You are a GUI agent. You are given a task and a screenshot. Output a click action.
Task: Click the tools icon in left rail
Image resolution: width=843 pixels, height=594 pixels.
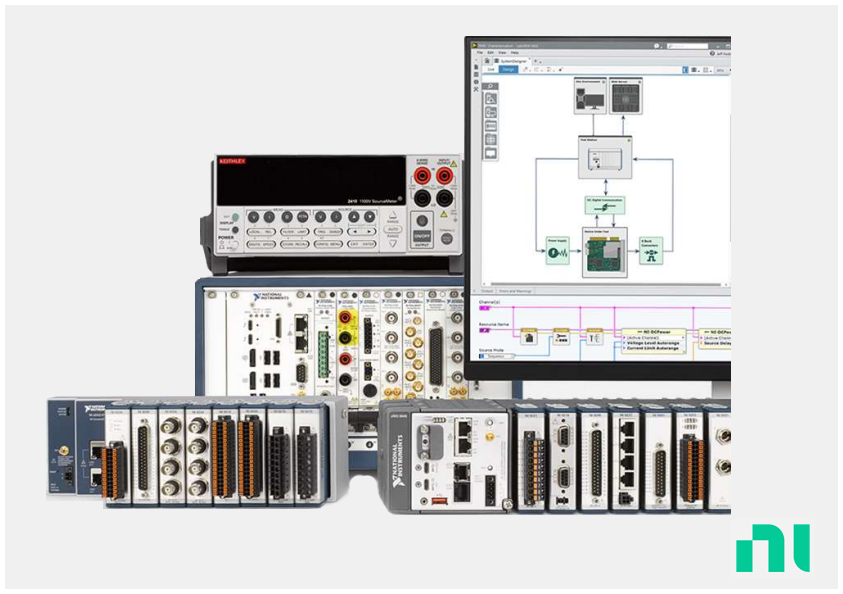click(476, 89)
